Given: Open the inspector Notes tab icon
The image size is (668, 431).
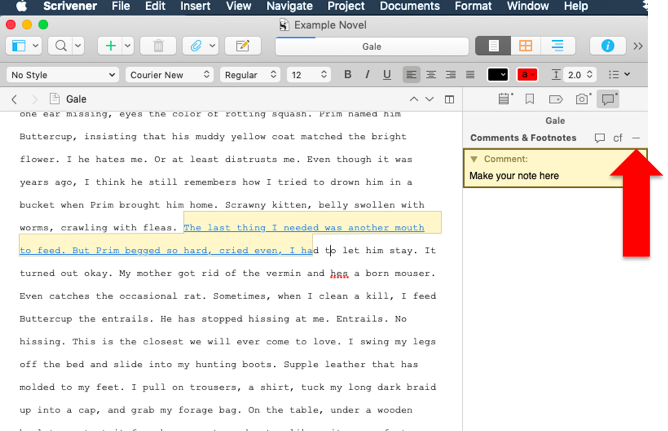Looking at the screenshot, I should (505, 99).
